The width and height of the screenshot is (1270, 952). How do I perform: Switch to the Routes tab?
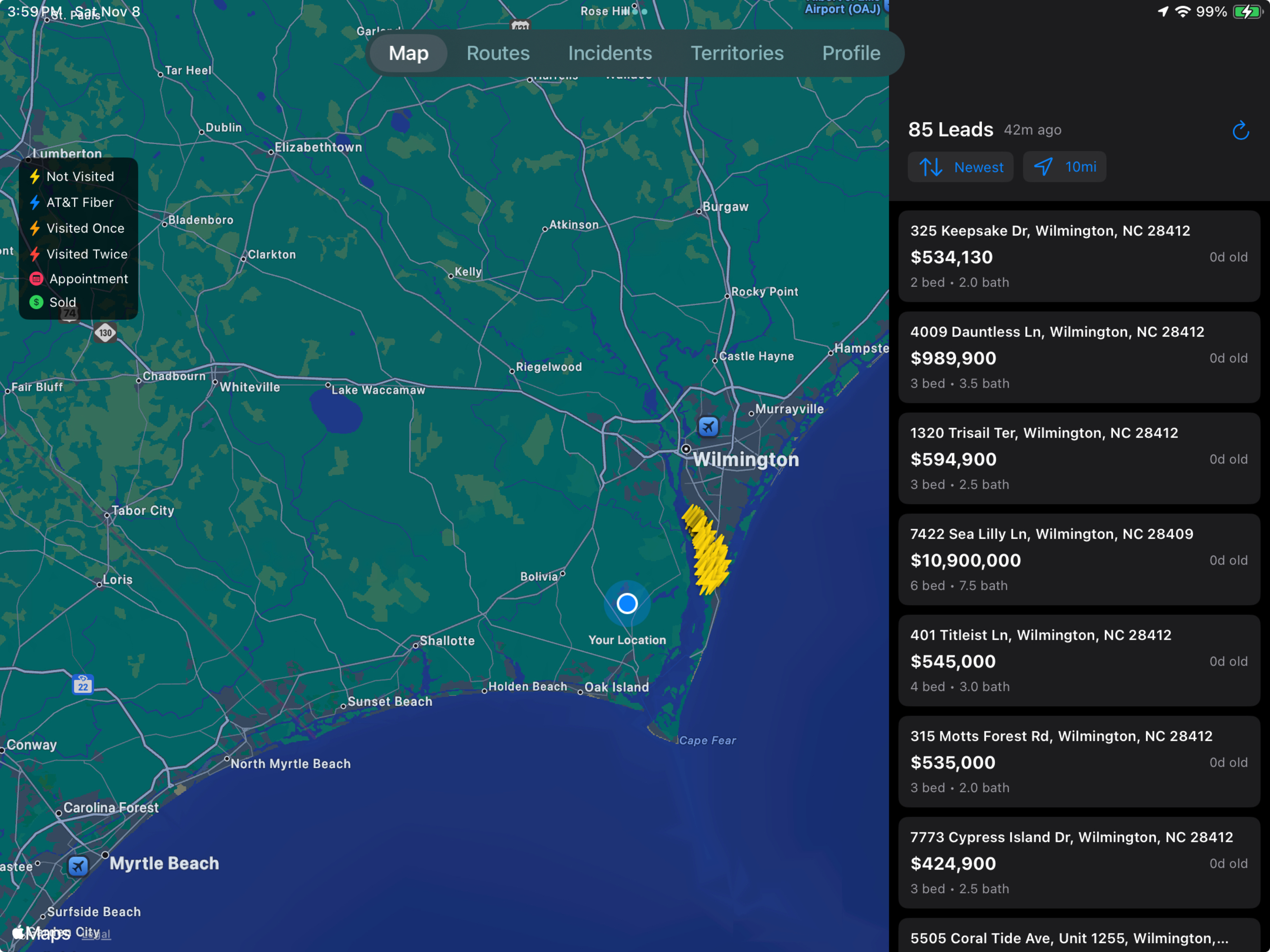click(x=498, y=53)
